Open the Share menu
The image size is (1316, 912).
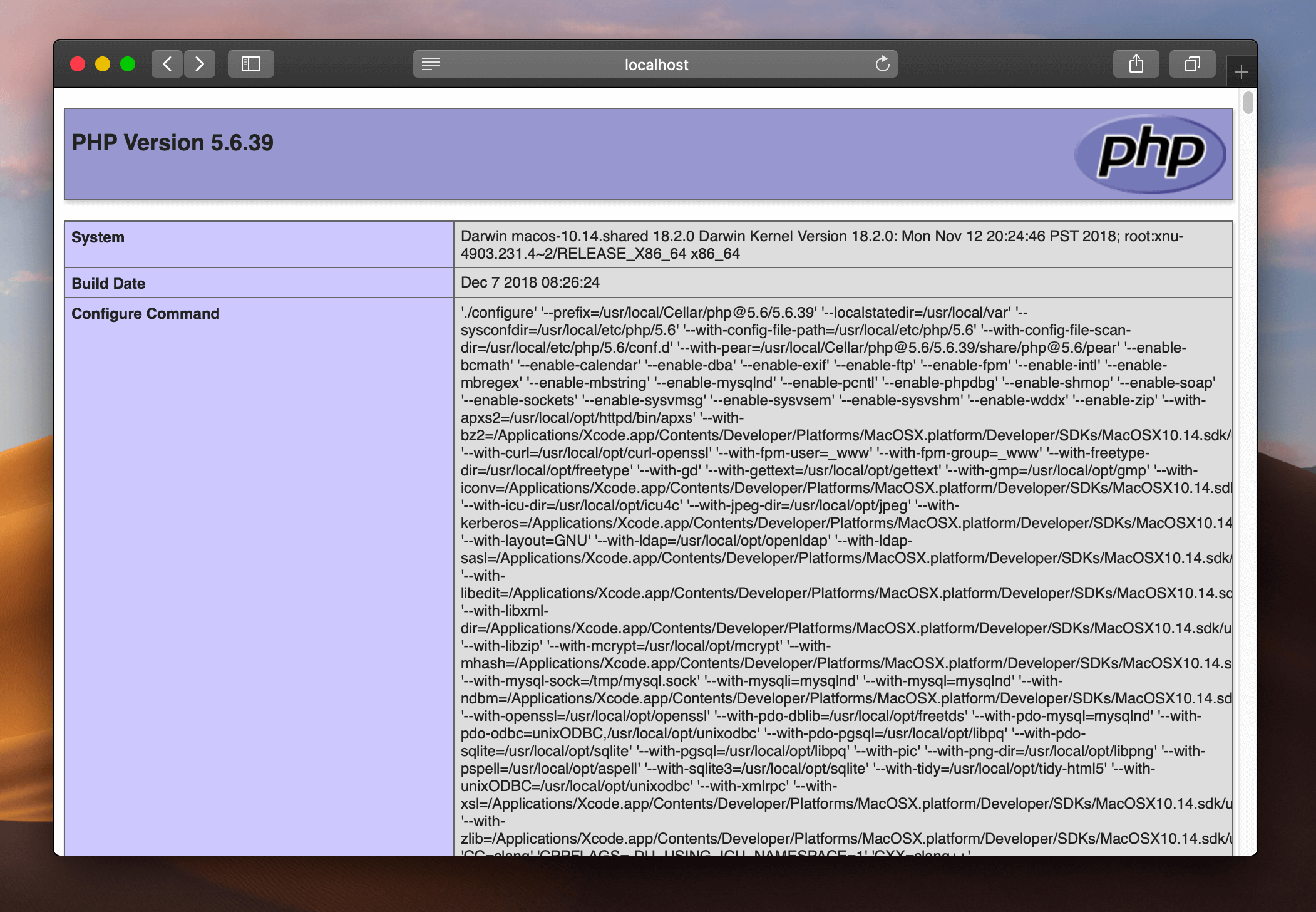tap(1136, 64)
